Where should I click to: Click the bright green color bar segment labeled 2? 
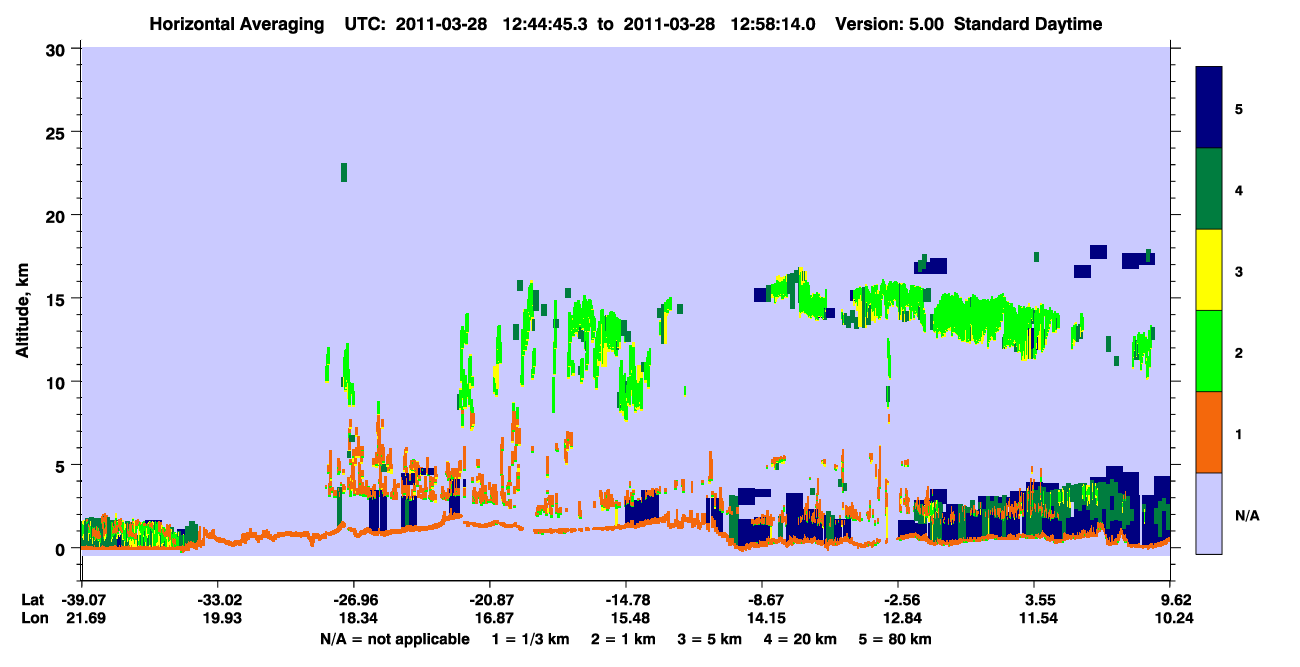click(1209, 351)
